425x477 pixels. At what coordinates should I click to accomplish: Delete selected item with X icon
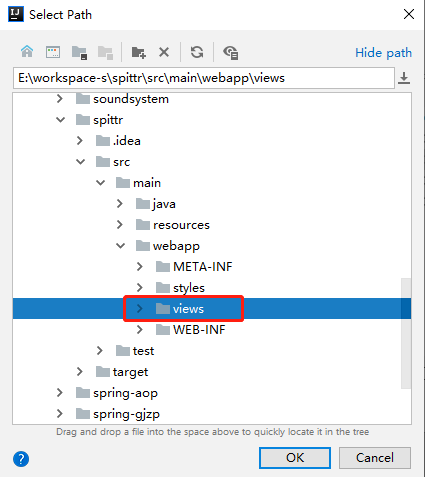pyautogui.click(x=164, y=52)
